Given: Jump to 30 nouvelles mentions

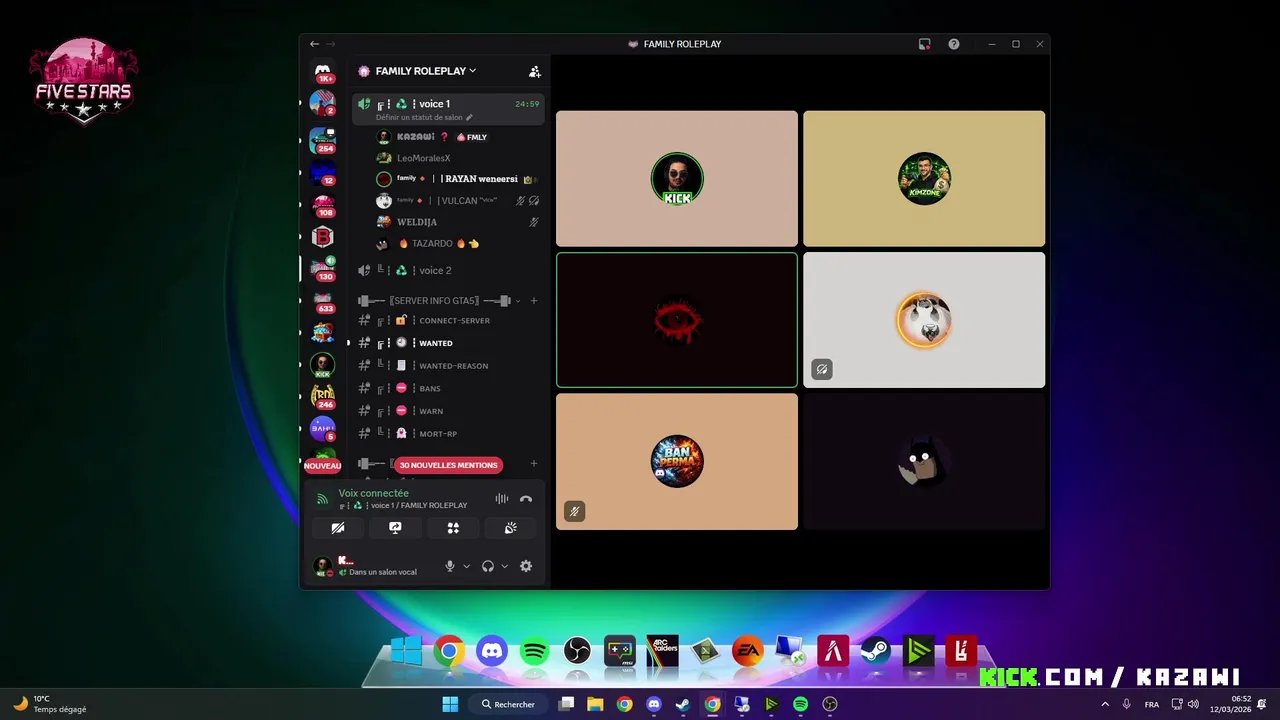Looking at the screenshot, I should [448, 465].
